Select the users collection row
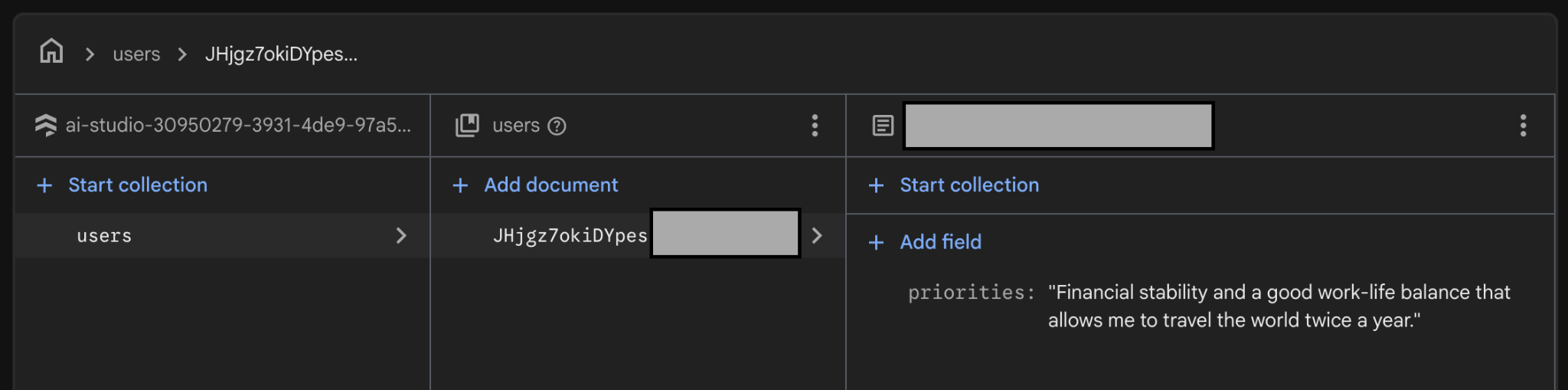 pyautogui.click(x=222, y=235)
